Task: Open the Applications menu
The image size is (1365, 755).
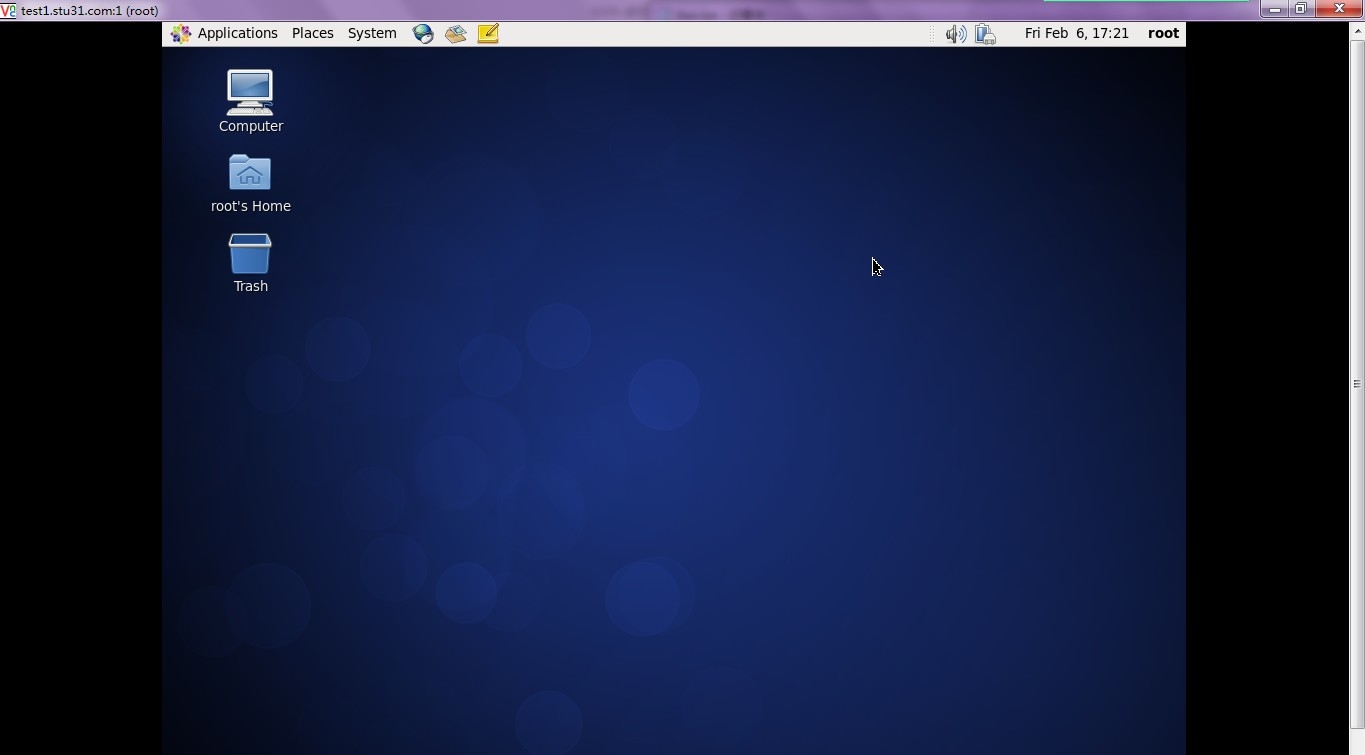Action: click(x=237, y=33)
